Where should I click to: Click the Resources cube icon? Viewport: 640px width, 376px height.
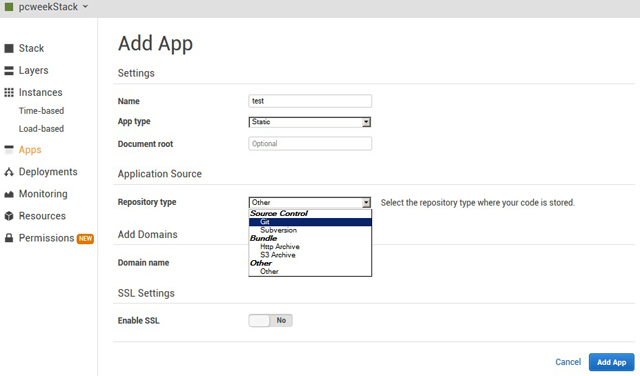click(x=9, y=216)
